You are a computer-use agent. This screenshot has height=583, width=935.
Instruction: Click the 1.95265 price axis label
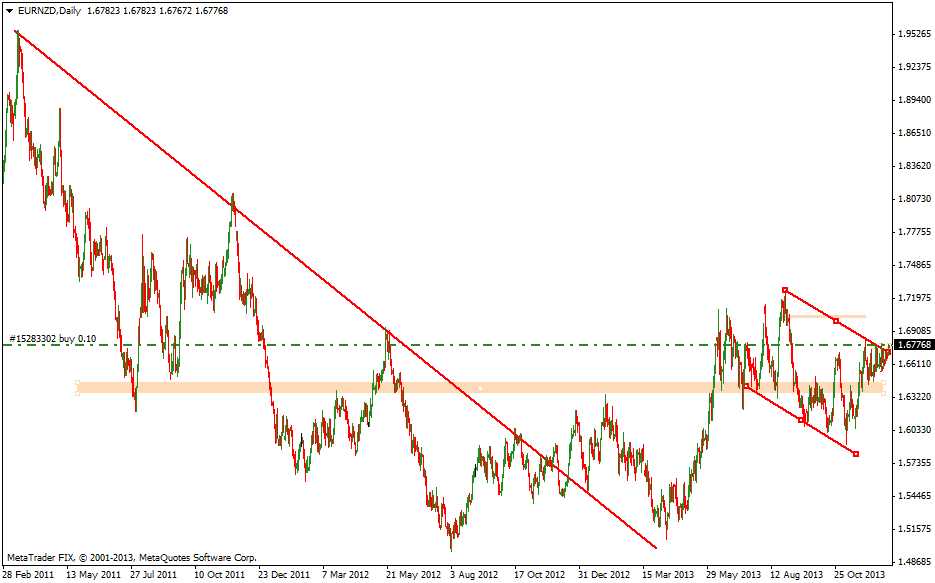coord(911,34)
